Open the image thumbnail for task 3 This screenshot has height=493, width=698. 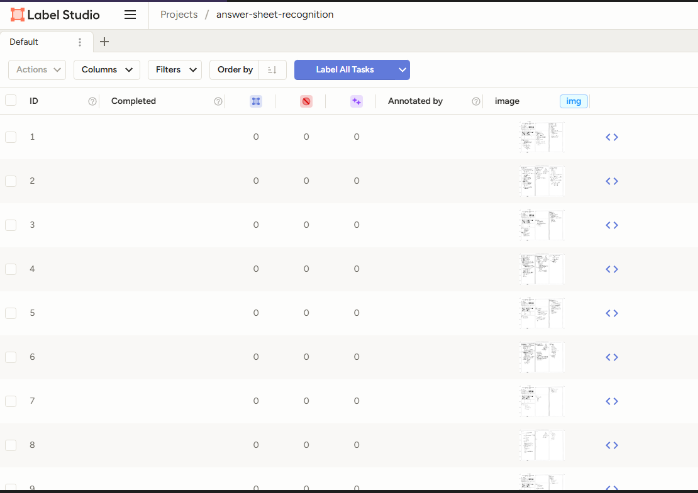click(542, 225)
